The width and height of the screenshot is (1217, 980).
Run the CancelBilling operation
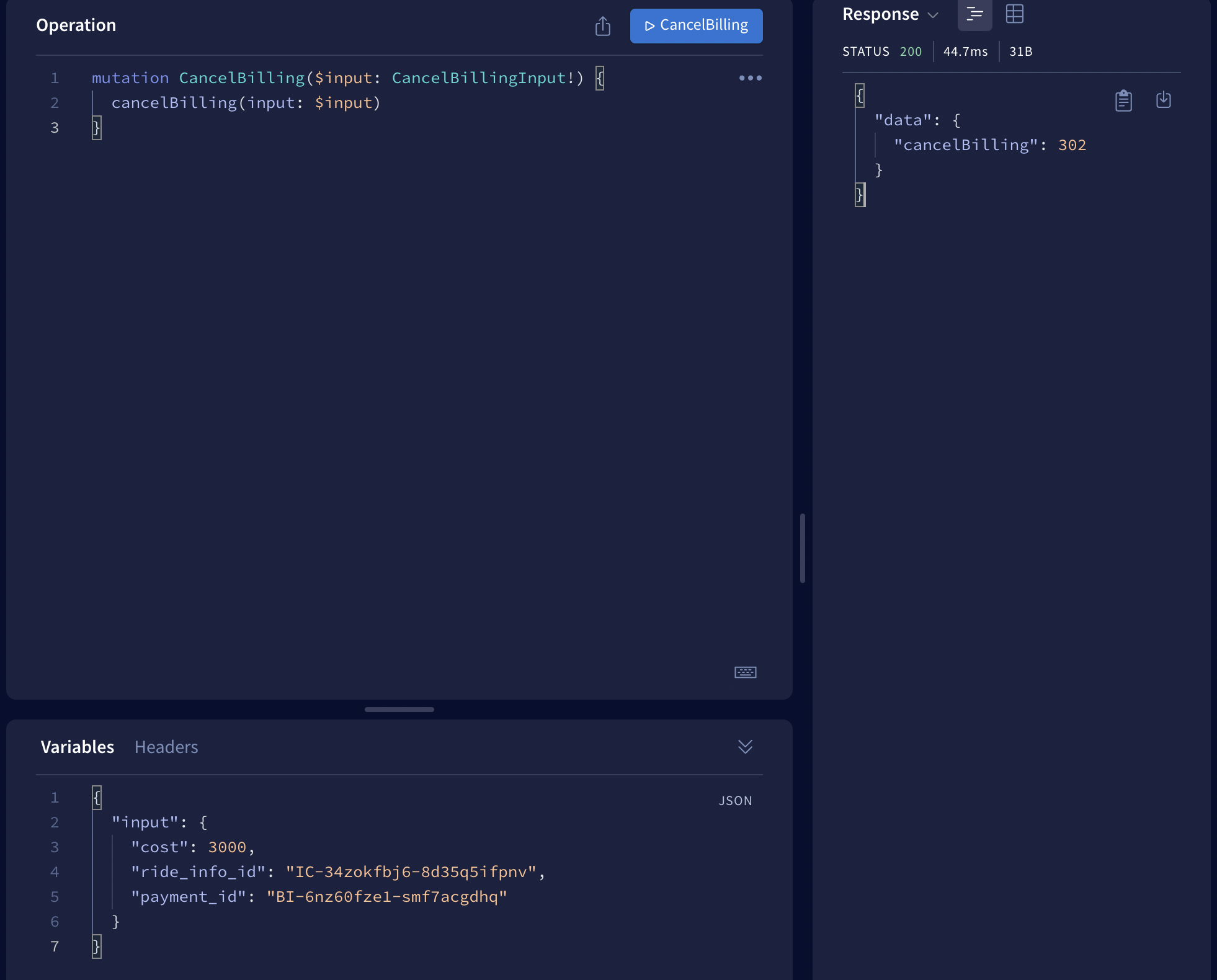696,25
